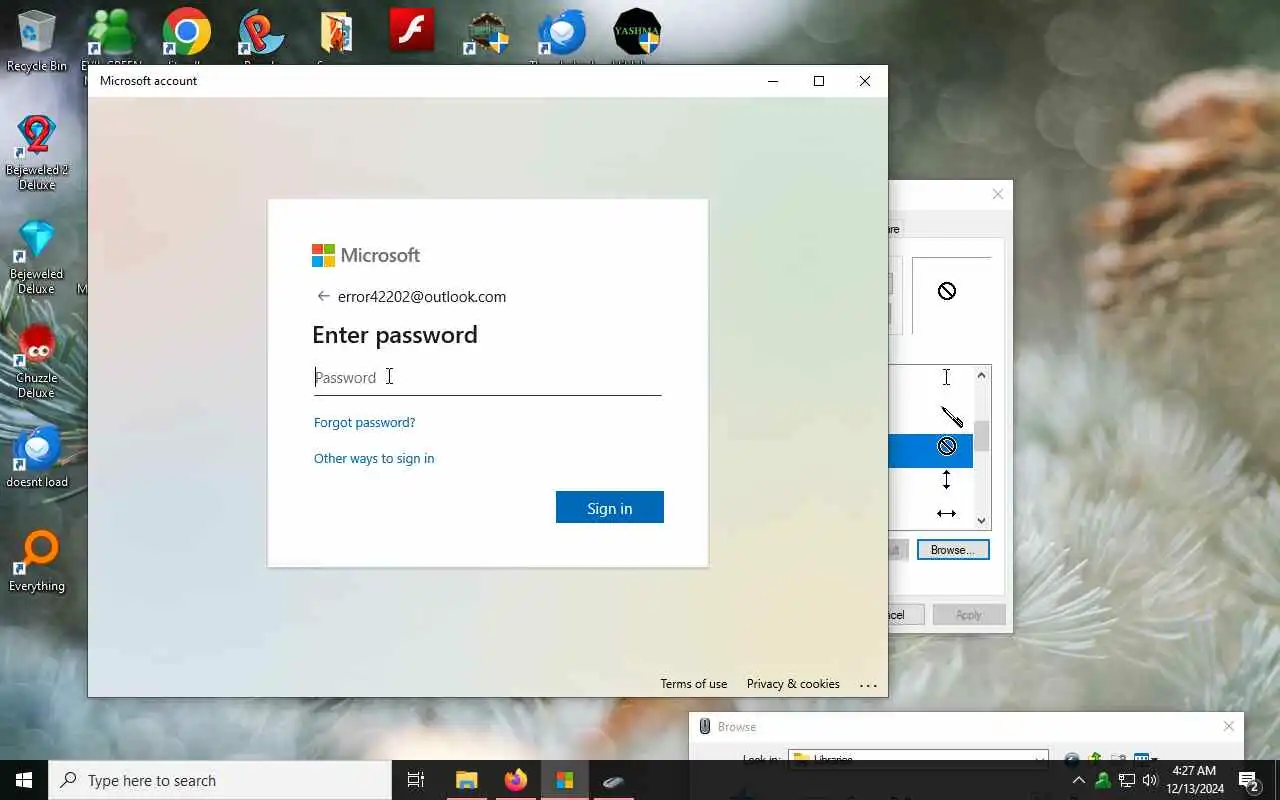Viewport: 1280px width, 800px height.
Task: Open the 'doesnt load' Thunderbird shortcut
Action: [x=37, y=458]
